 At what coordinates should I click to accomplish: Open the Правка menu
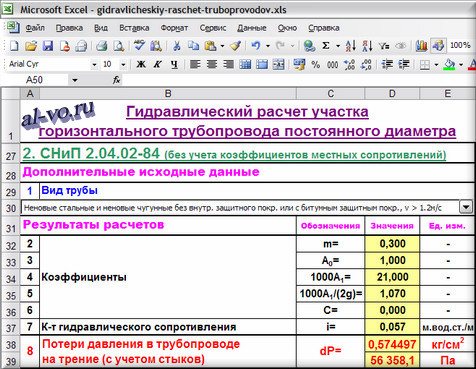point(69,28)
